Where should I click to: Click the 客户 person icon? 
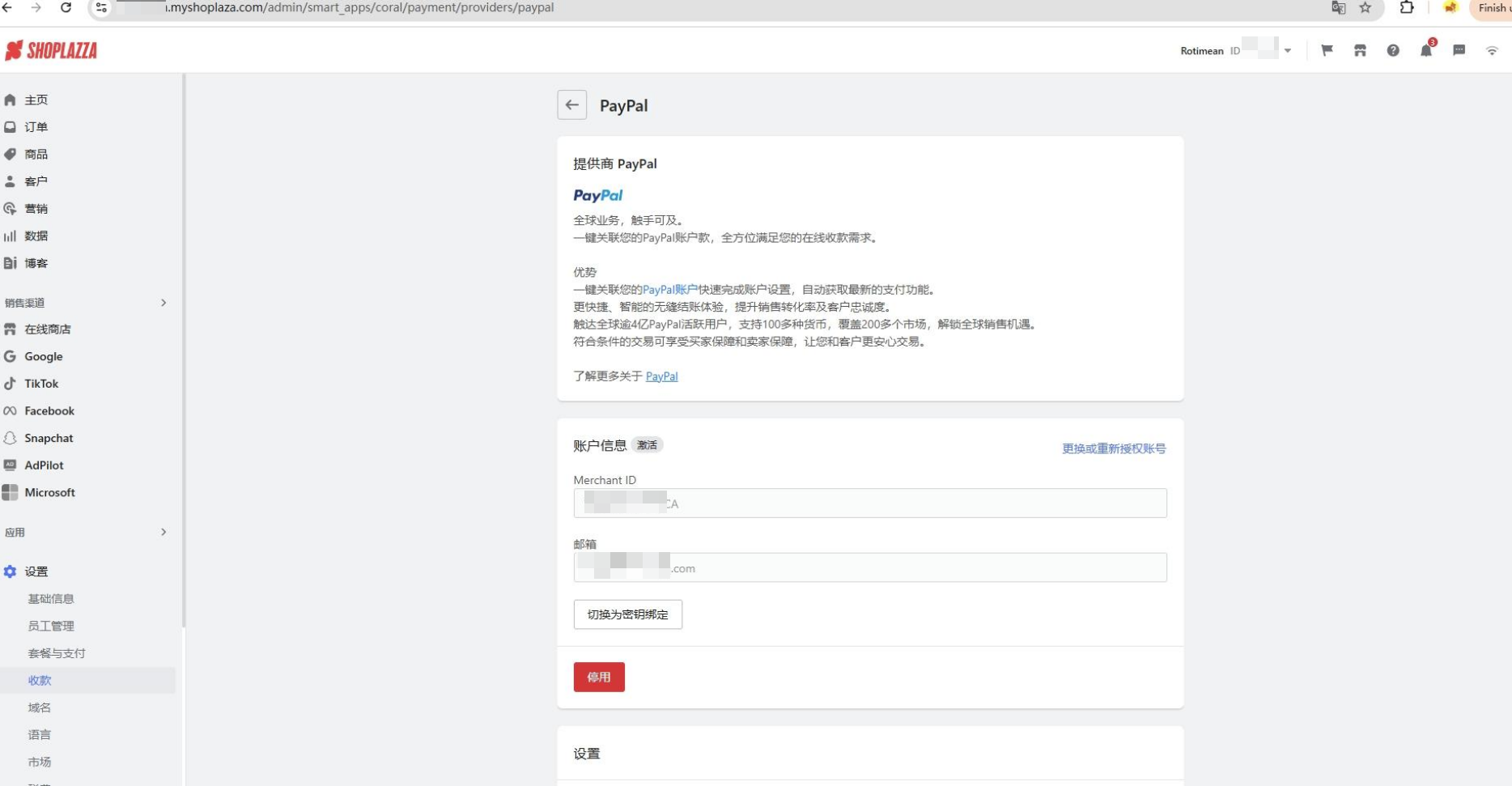point(10,181)
